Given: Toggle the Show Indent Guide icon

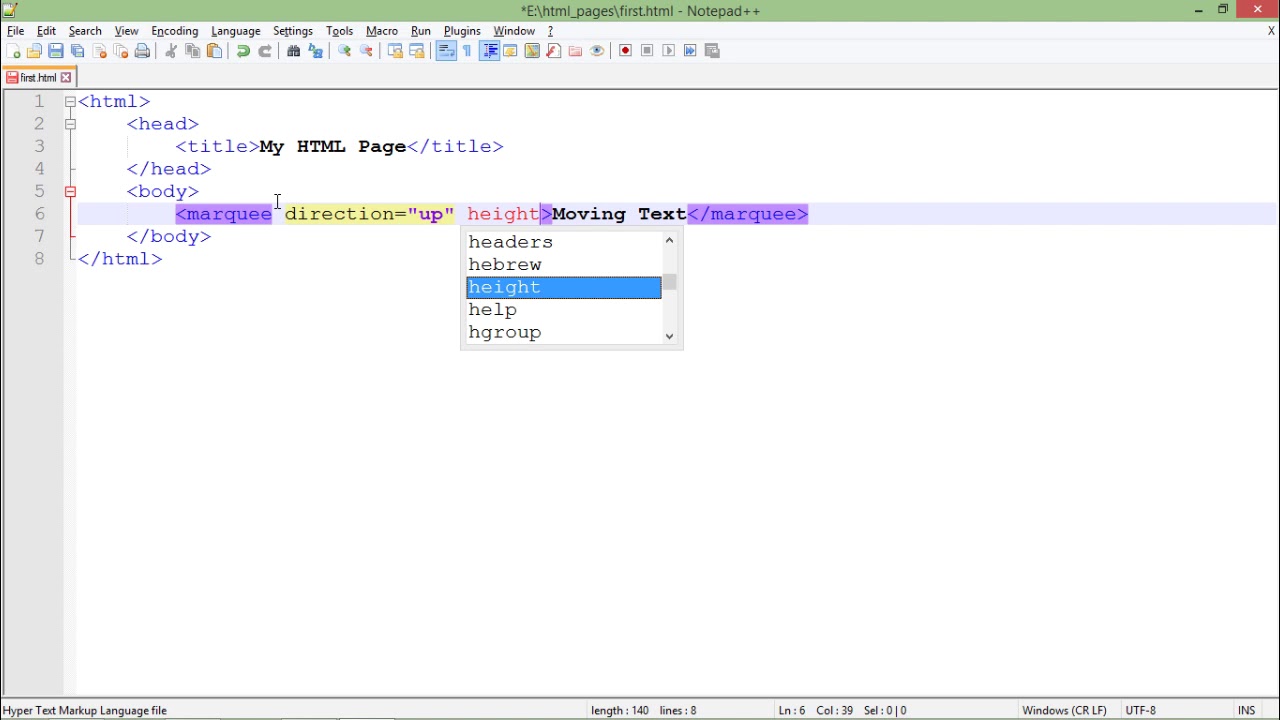Looking at the screenshot, I should (489, 51).
